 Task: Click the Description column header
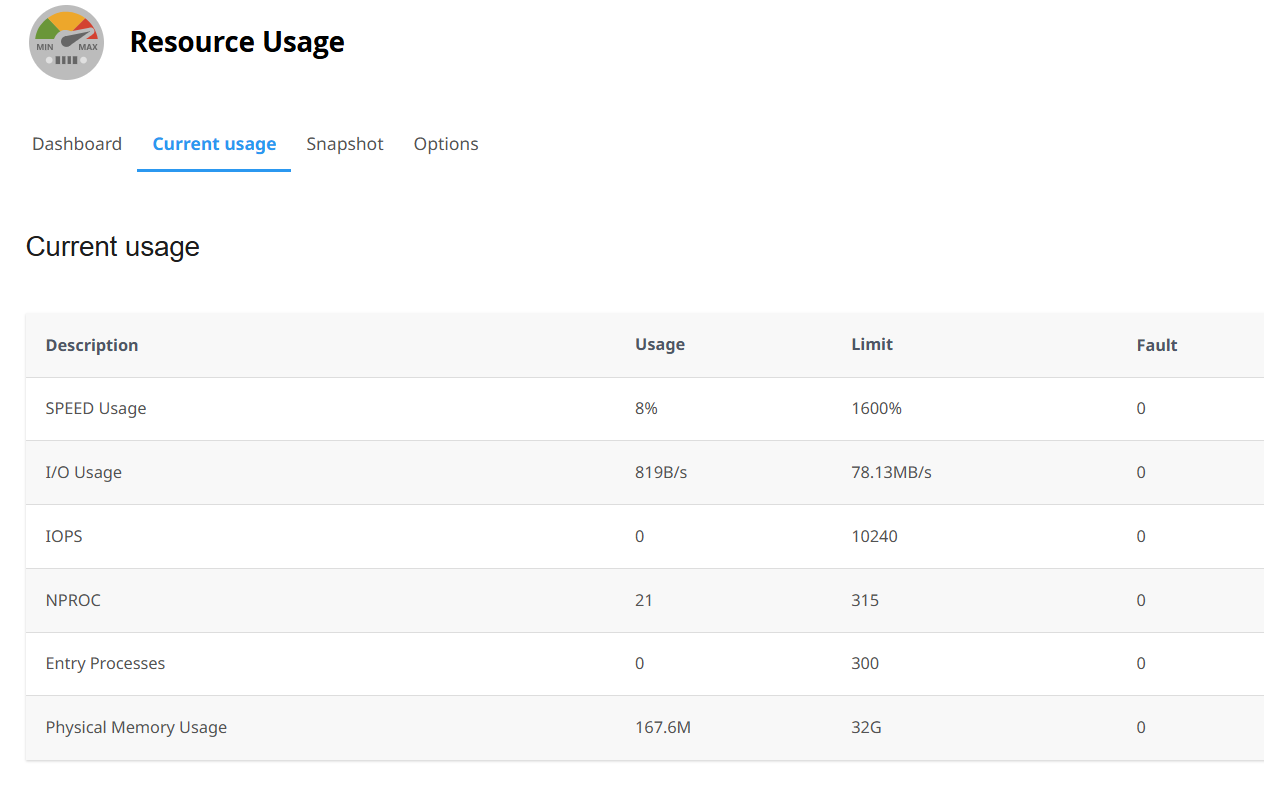pos(92,345)
